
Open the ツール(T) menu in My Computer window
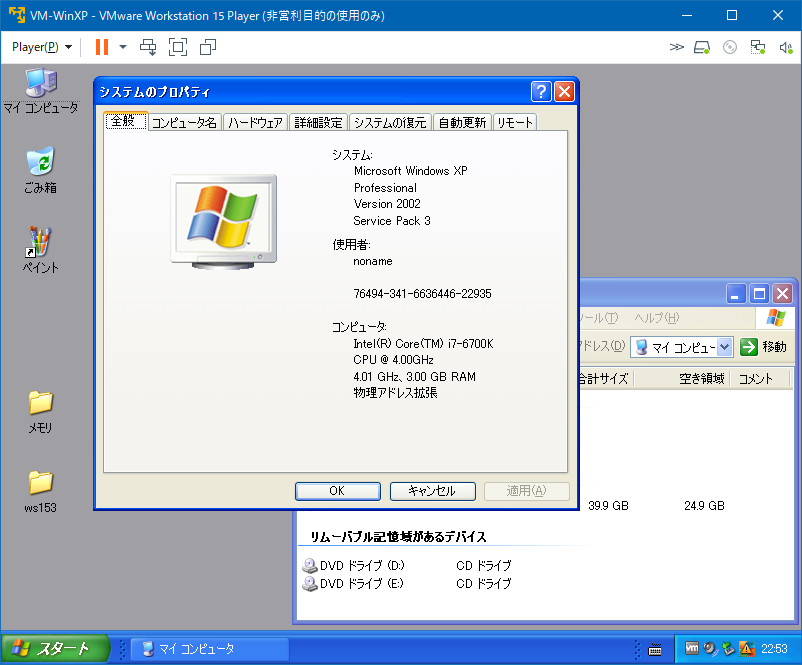[x=598, y=318]
